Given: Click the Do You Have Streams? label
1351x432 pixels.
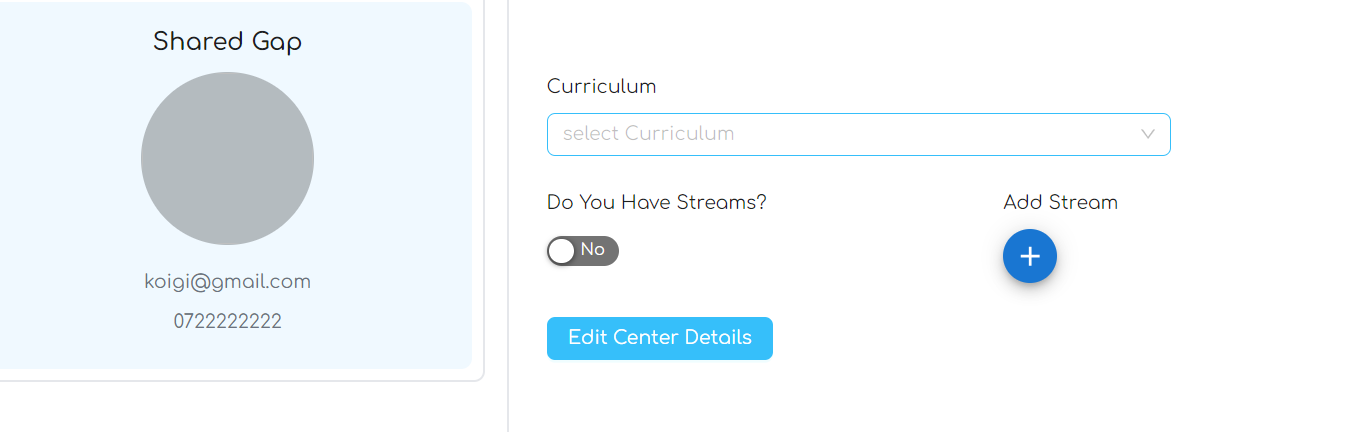Looking at the screenshot, I should [656, 202].
